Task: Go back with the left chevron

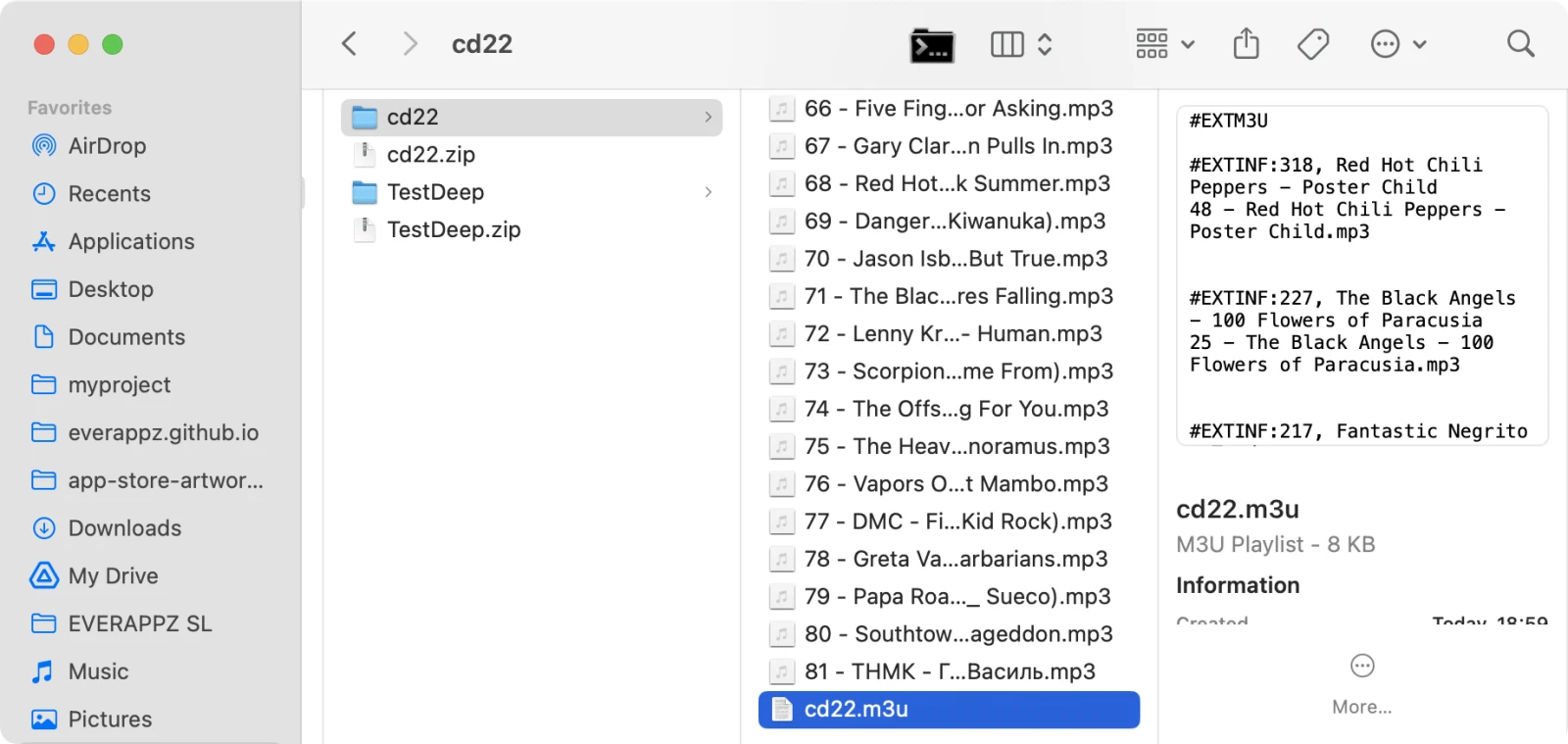Action: 349,44
